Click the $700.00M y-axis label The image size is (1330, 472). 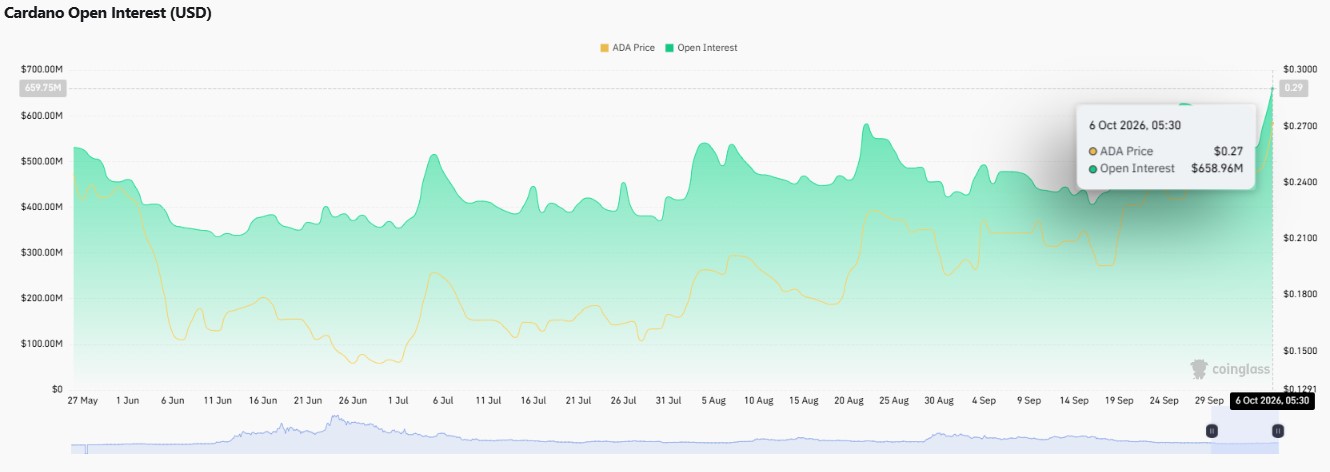coord(42,69)
